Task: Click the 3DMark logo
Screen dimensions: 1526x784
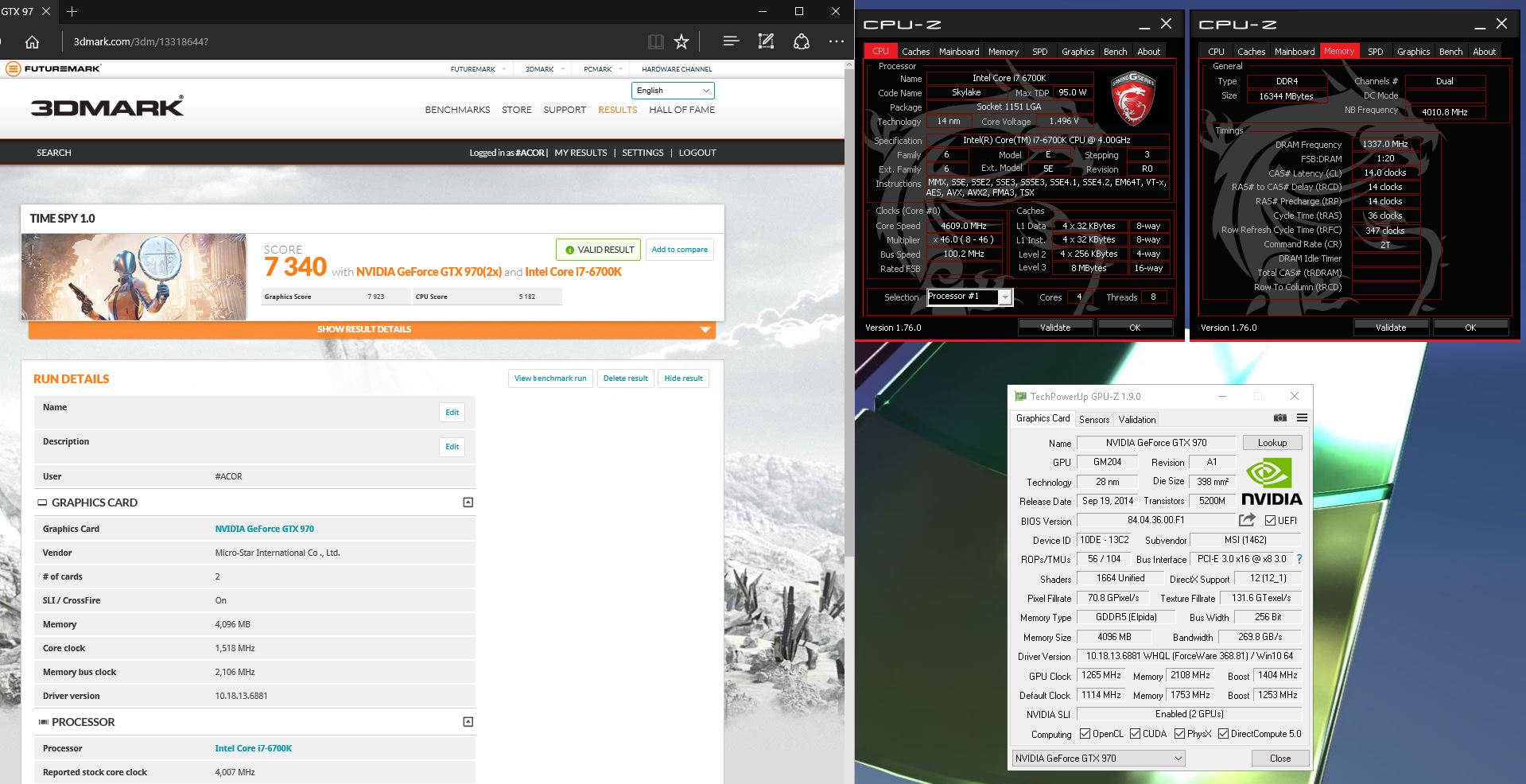Action: click(x=107, y=107)
